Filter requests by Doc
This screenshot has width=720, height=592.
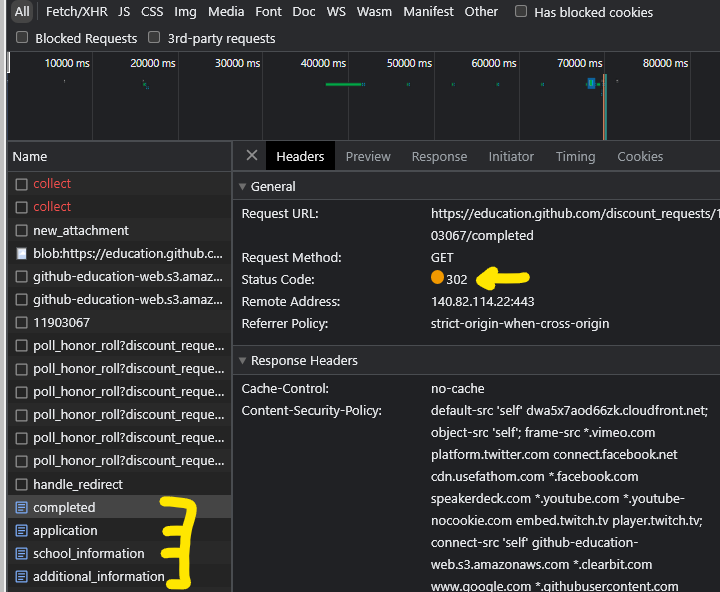pos(304,11)
